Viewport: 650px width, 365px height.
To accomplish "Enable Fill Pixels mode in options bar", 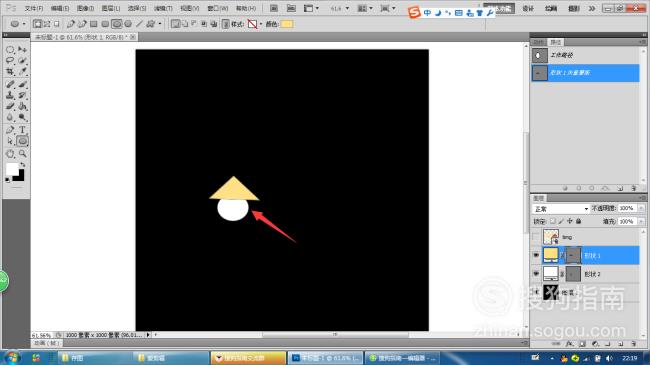I will tap(56, 24).
